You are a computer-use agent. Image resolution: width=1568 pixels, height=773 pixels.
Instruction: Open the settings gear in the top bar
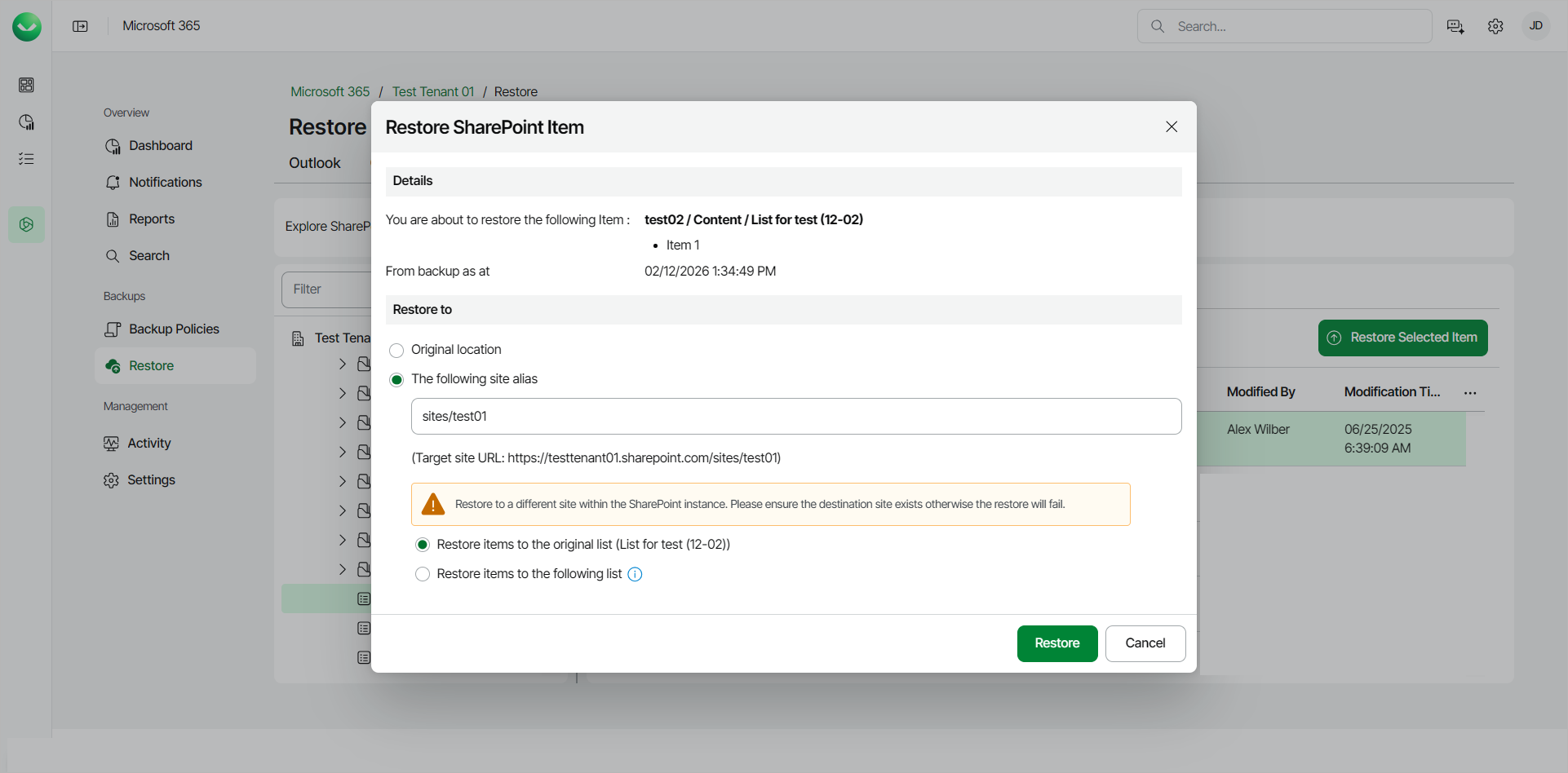point(1496,26)
